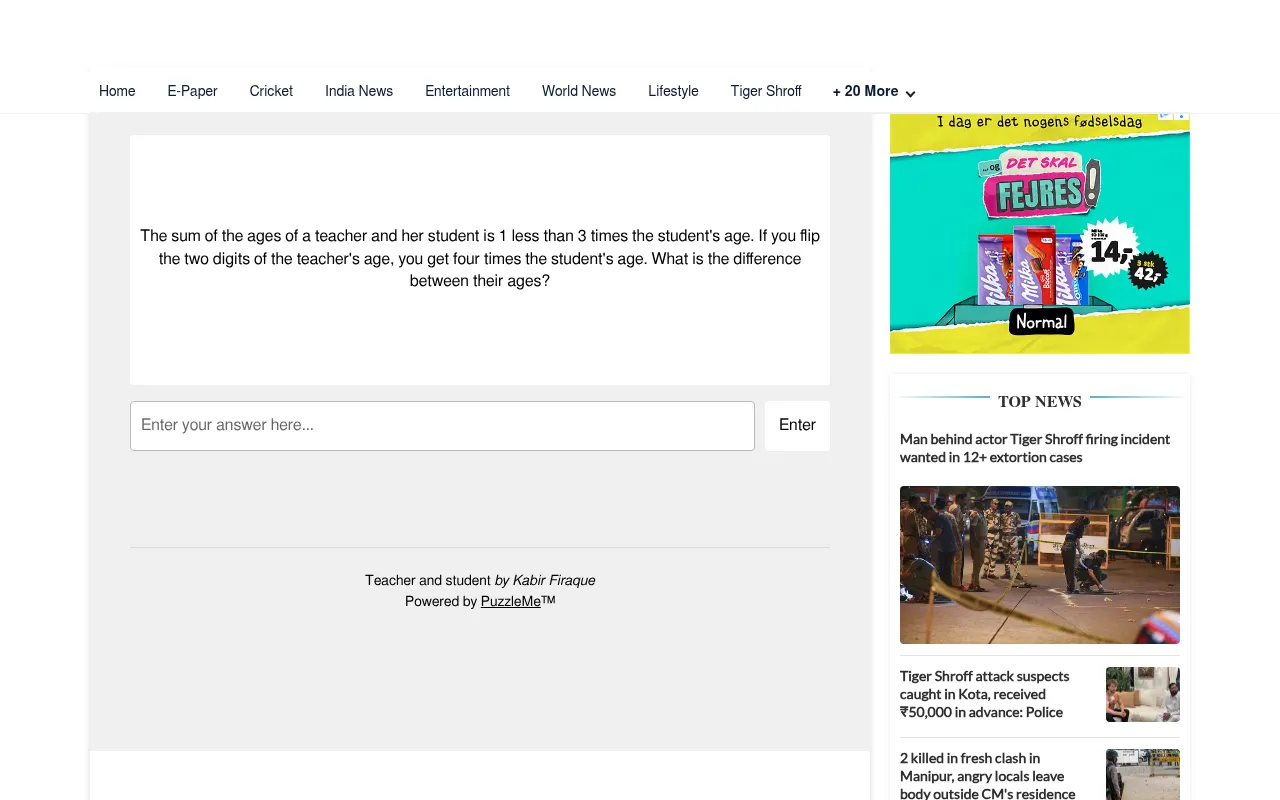The image size is (1280, 800).
Task: Read 'Tiger Shroff attack suspects caught in Kota'
Action: 985,694
